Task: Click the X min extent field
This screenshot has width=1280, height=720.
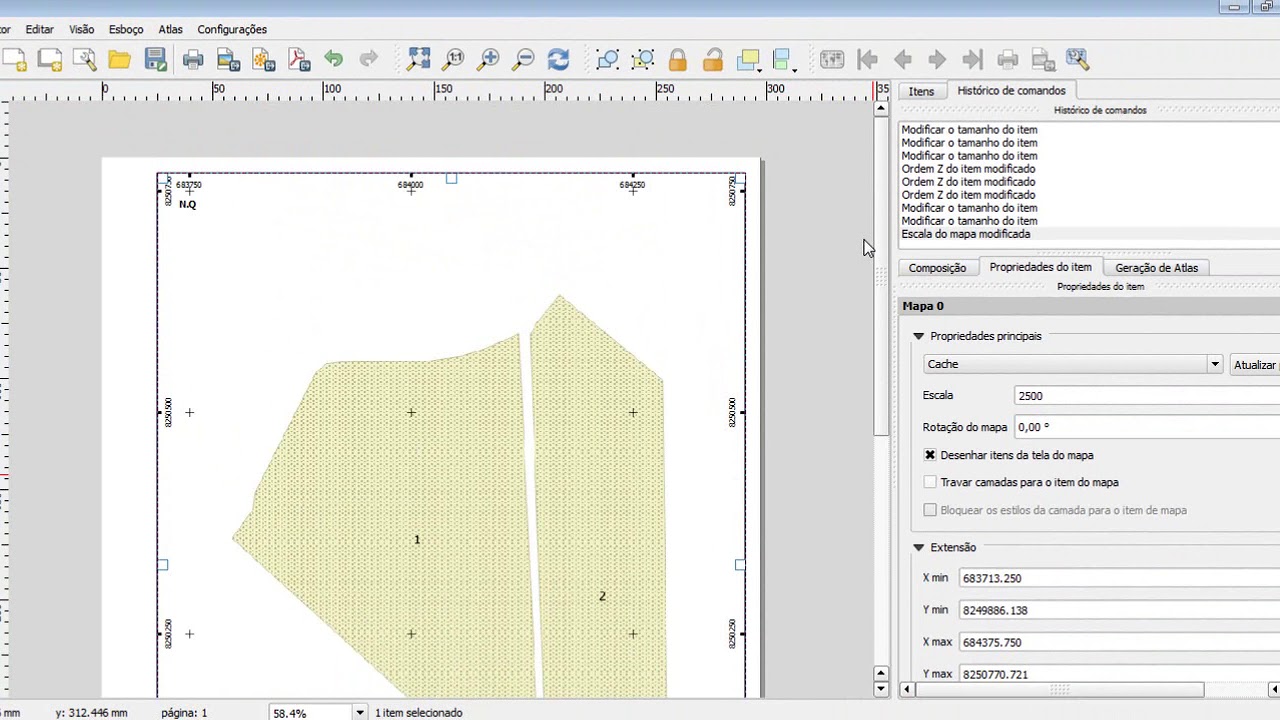Action: [1119, 578]
